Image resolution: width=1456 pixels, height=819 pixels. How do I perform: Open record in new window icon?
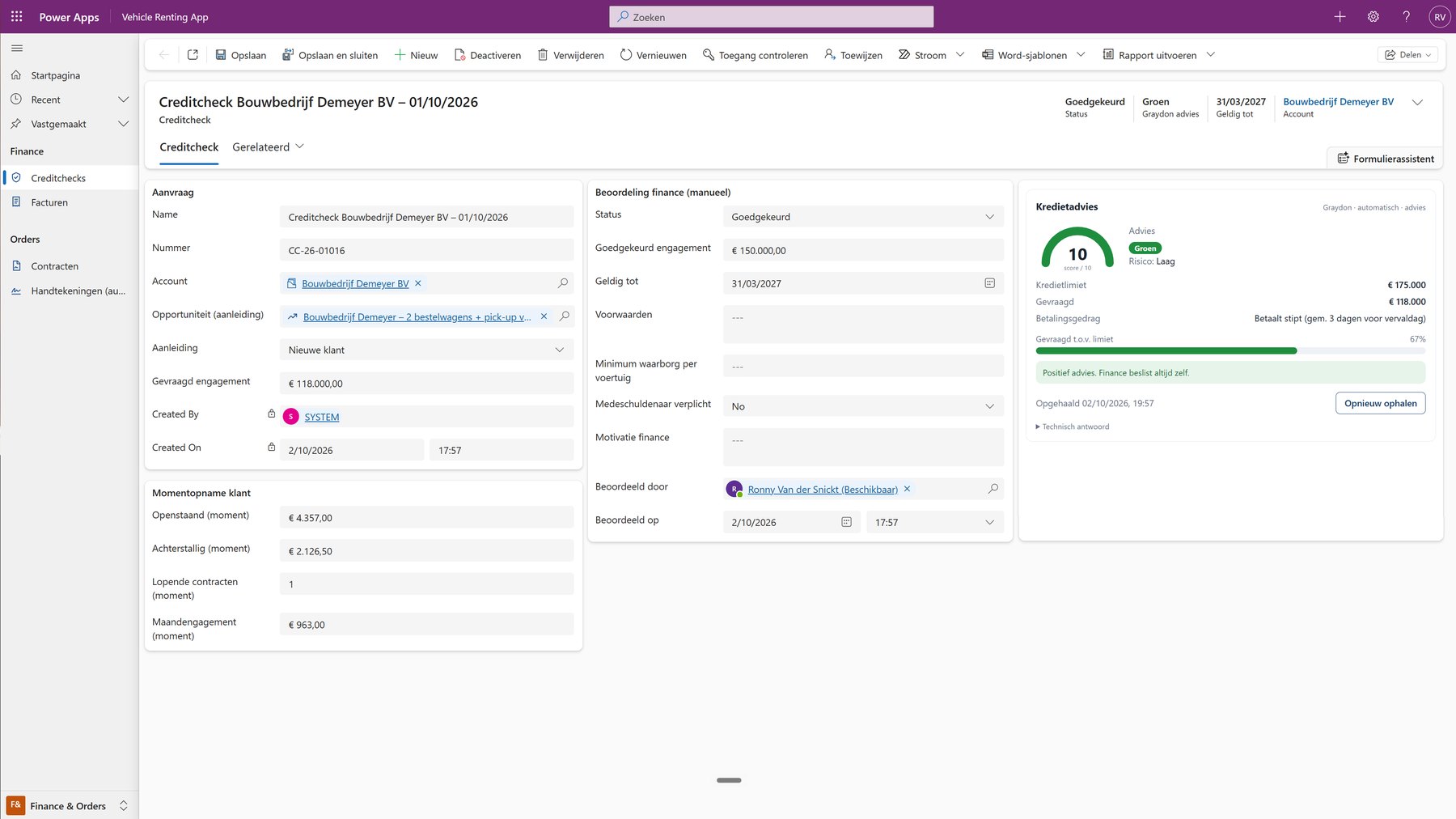pyautogui.click(x=193, y=55)
